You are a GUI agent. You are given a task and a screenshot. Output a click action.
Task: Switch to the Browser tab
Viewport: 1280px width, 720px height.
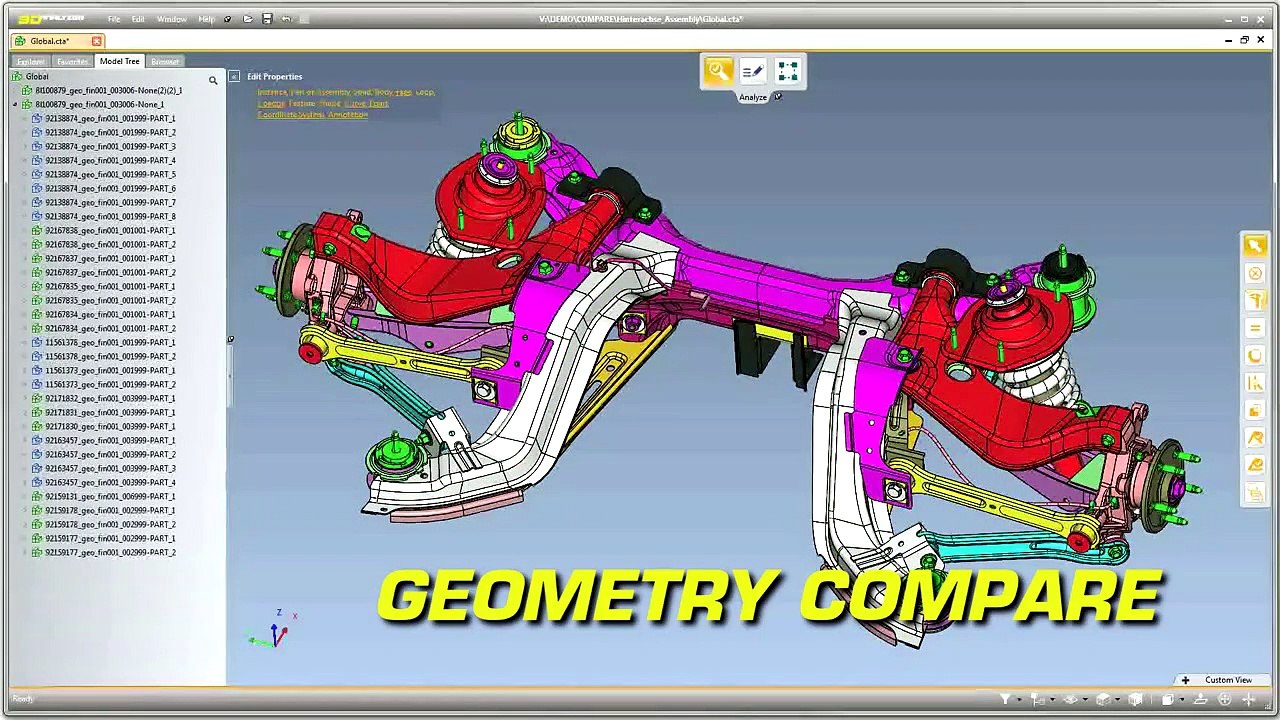coord(165,62)
